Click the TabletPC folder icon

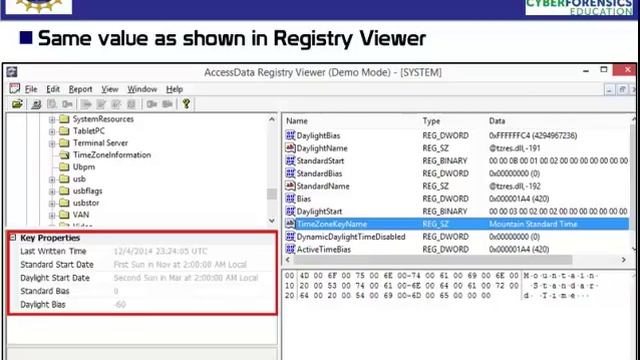tap(64, 131)
